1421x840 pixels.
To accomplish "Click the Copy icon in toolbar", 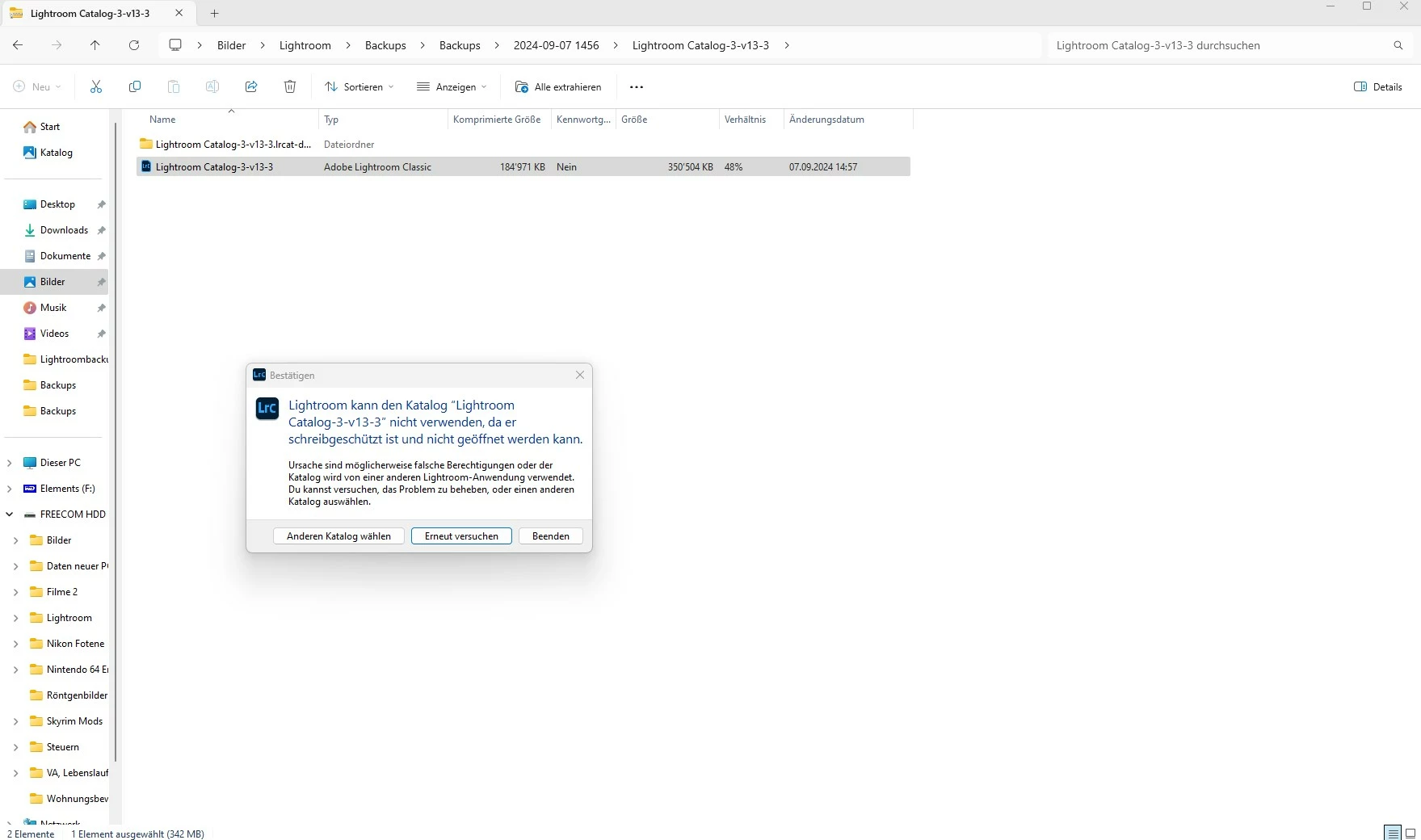I will click(x=135, y=86).
